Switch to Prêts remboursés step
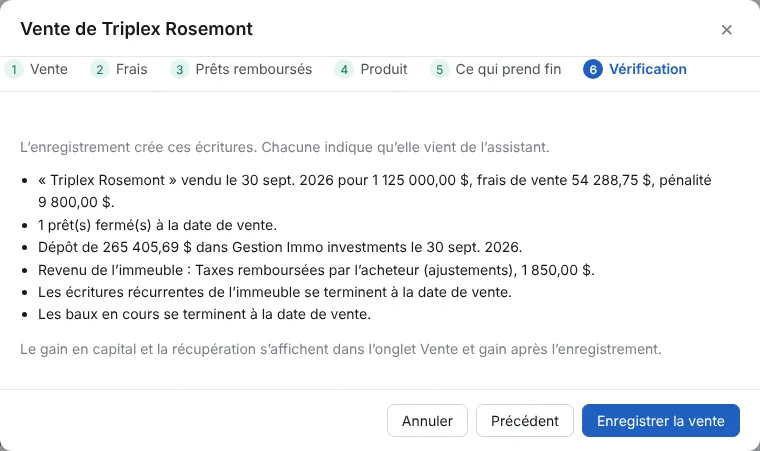This screenshot has width=760, height=451. pos(241,69)
